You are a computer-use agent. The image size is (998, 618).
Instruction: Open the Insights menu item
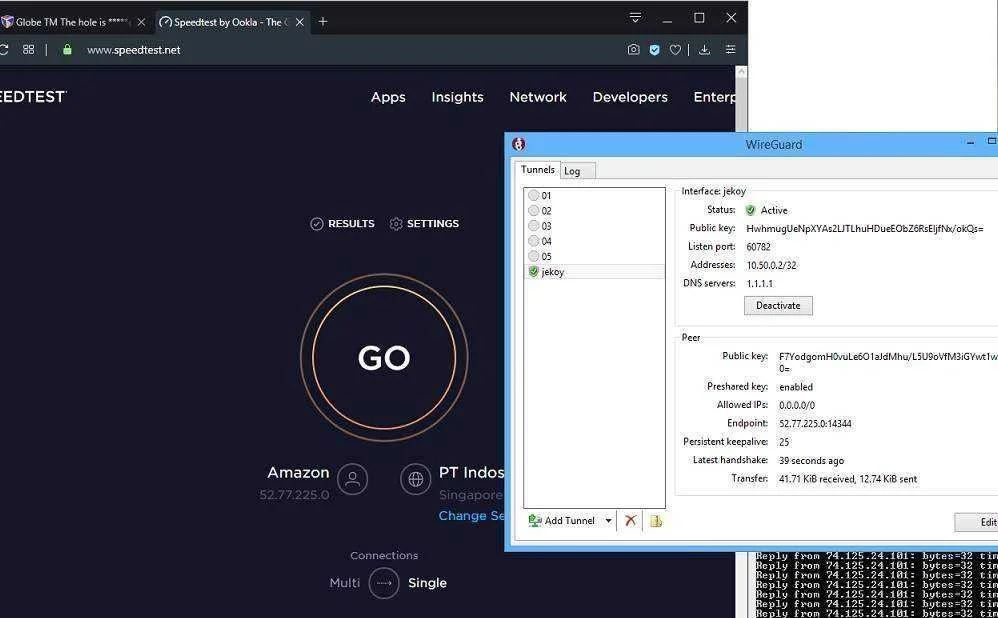click(457, 97)
